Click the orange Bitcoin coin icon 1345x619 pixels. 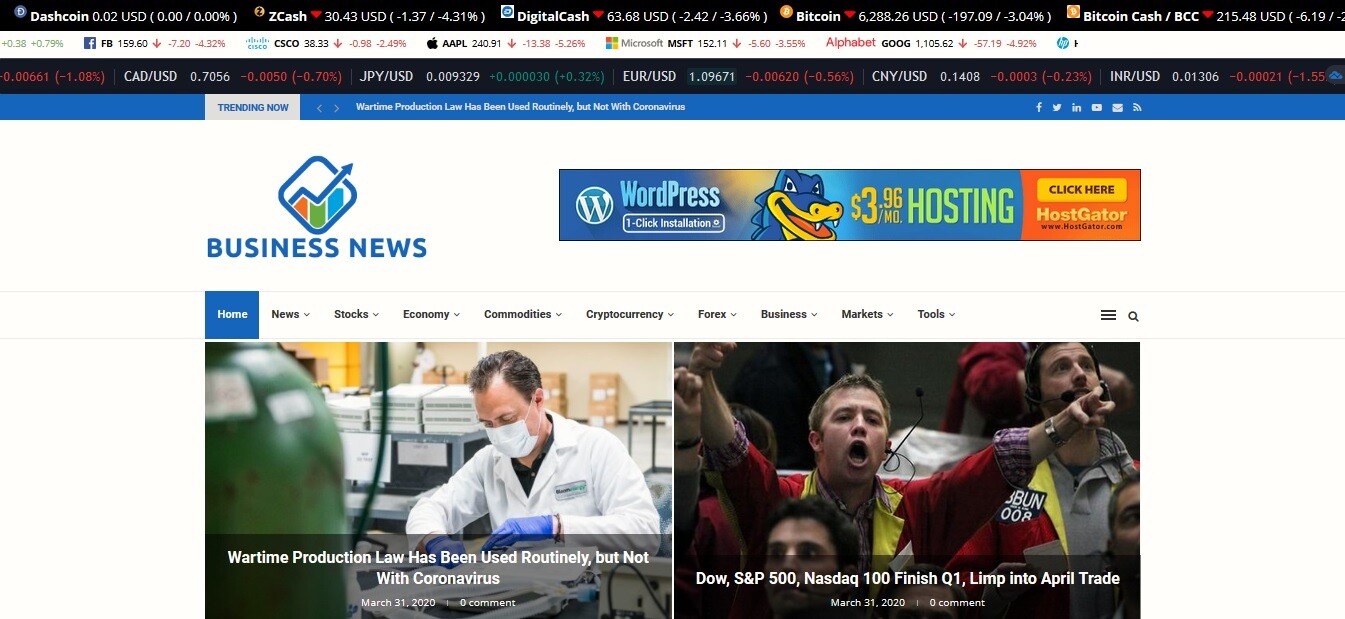(786, 12)
